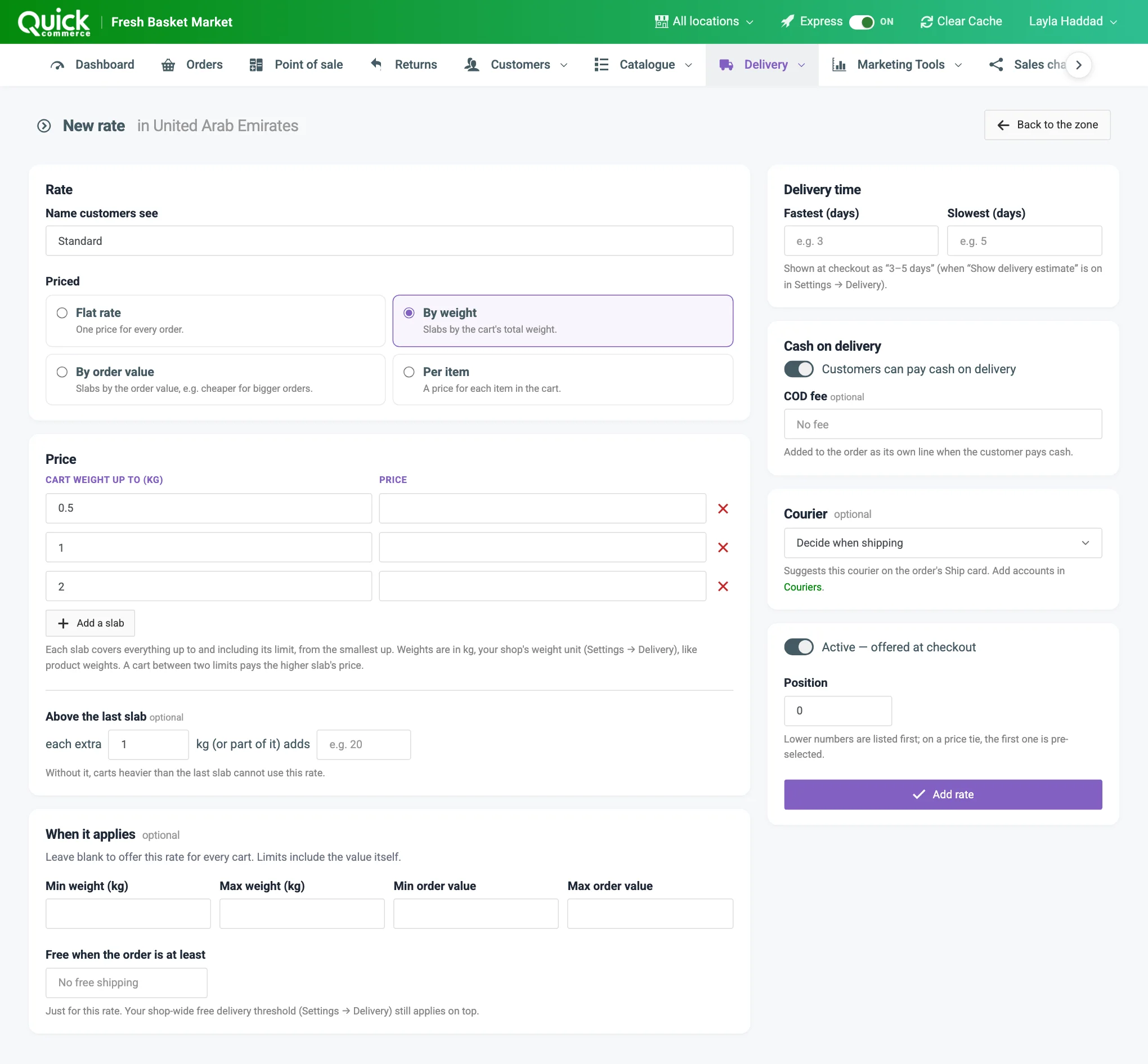The image size is (1148, 1064).
Task: Click the Orders basket icon
Action: (168, 65)
